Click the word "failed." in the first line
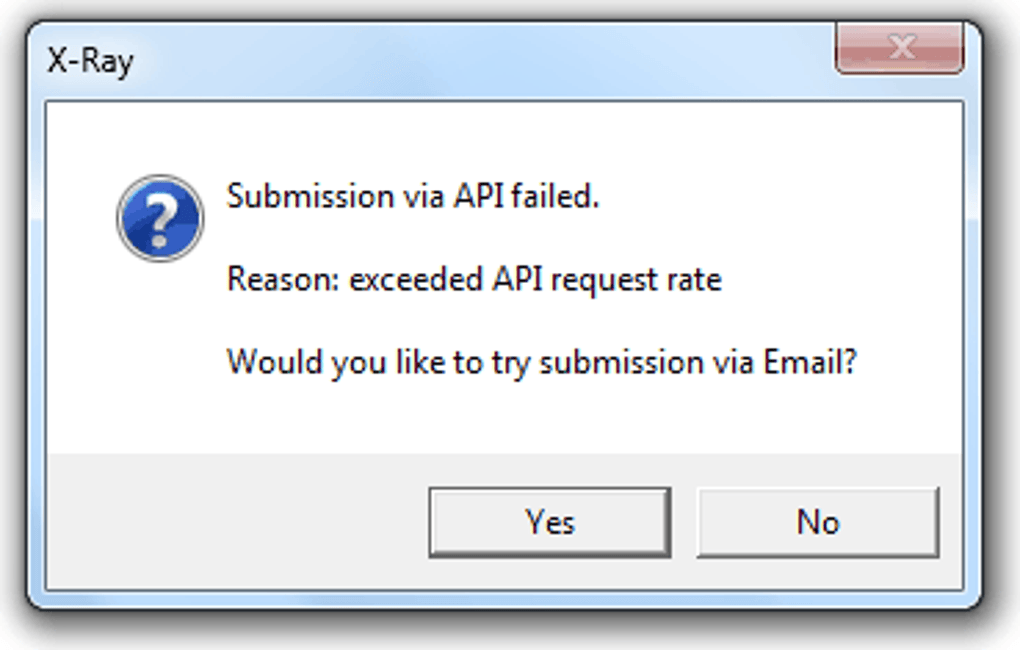 [x=555, y=196]
